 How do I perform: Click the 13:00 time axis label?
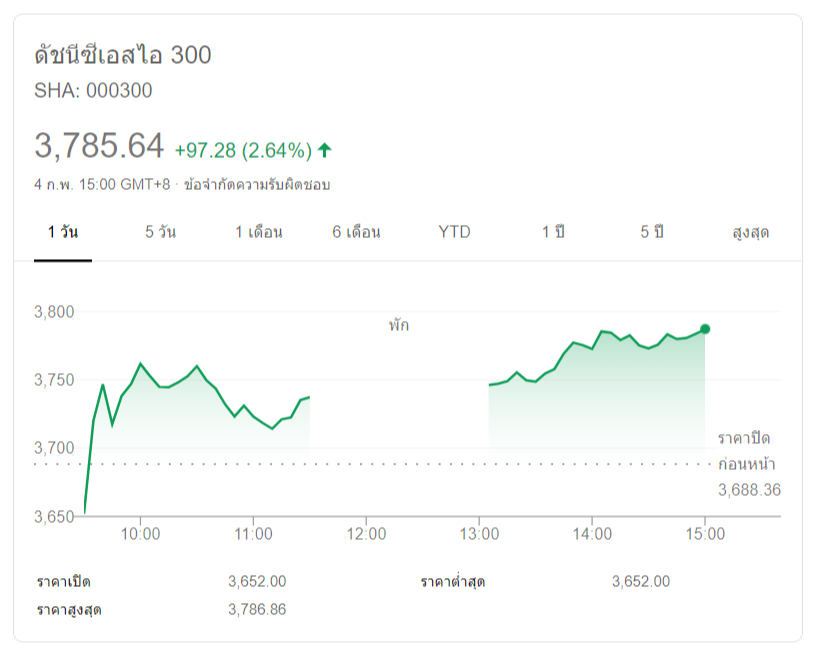pyautogui.click(x=479, y=534)
